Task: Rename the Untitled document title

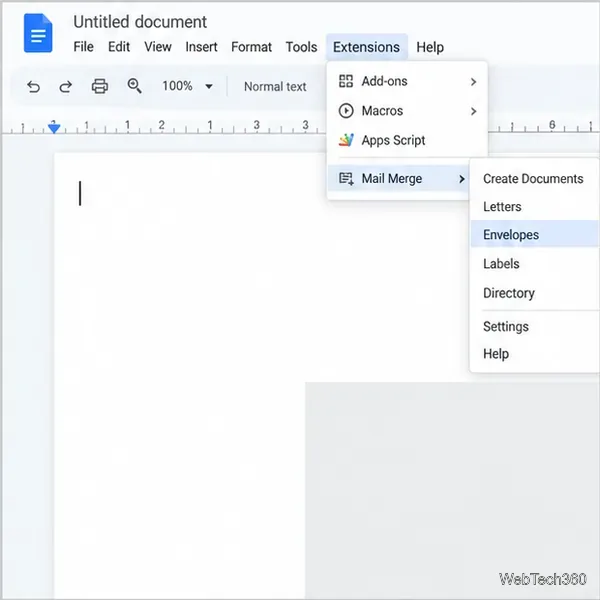Action: pyautogui.click(x=140, y=22)
